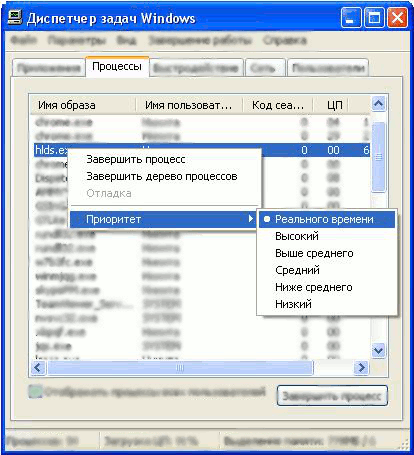Maximize the Диспетчер задач window
The height and width of the screenshot is (455, 414).
pyautogui.click(x=374, y=18)
